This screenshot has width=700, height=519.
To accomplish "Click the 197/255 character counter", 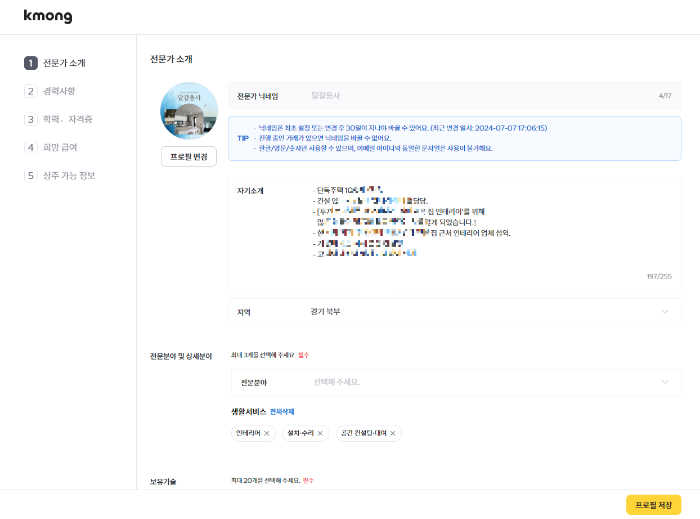I will pos(659,276).
